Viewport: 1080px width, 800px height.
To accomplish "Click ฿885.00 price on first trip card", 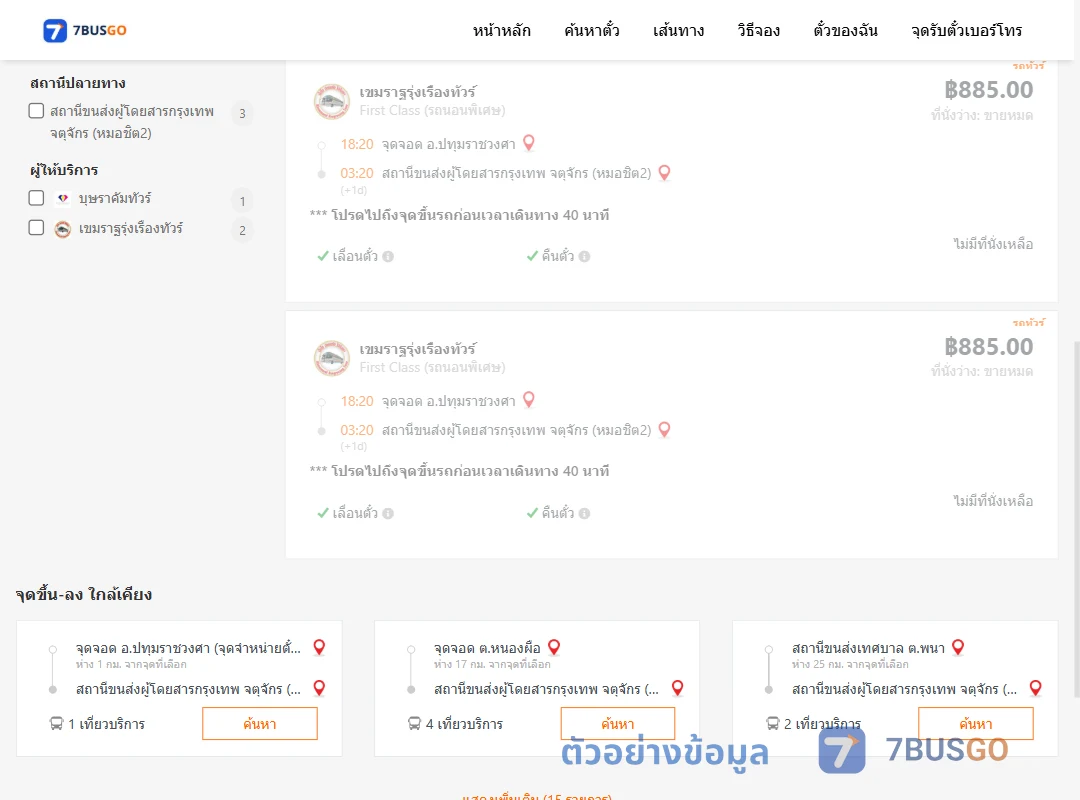I will [x=988, y=90].
